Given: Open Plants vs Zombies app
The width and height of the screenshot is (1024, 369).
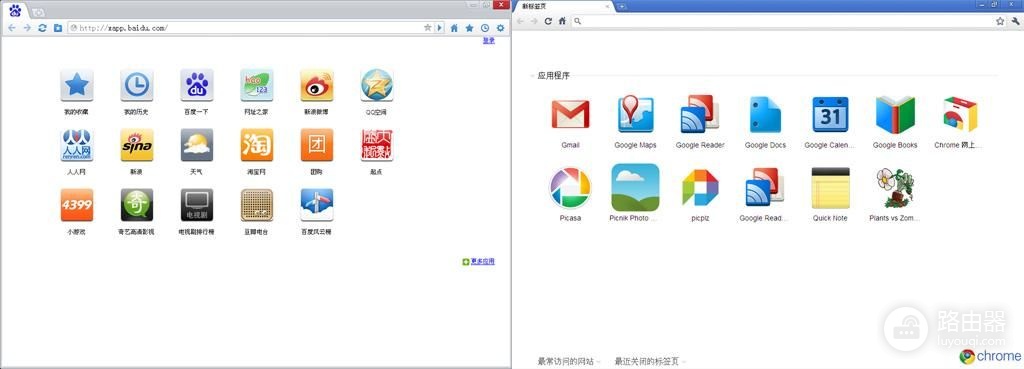Looking at the screenshot, I should [x=895, y=187].
